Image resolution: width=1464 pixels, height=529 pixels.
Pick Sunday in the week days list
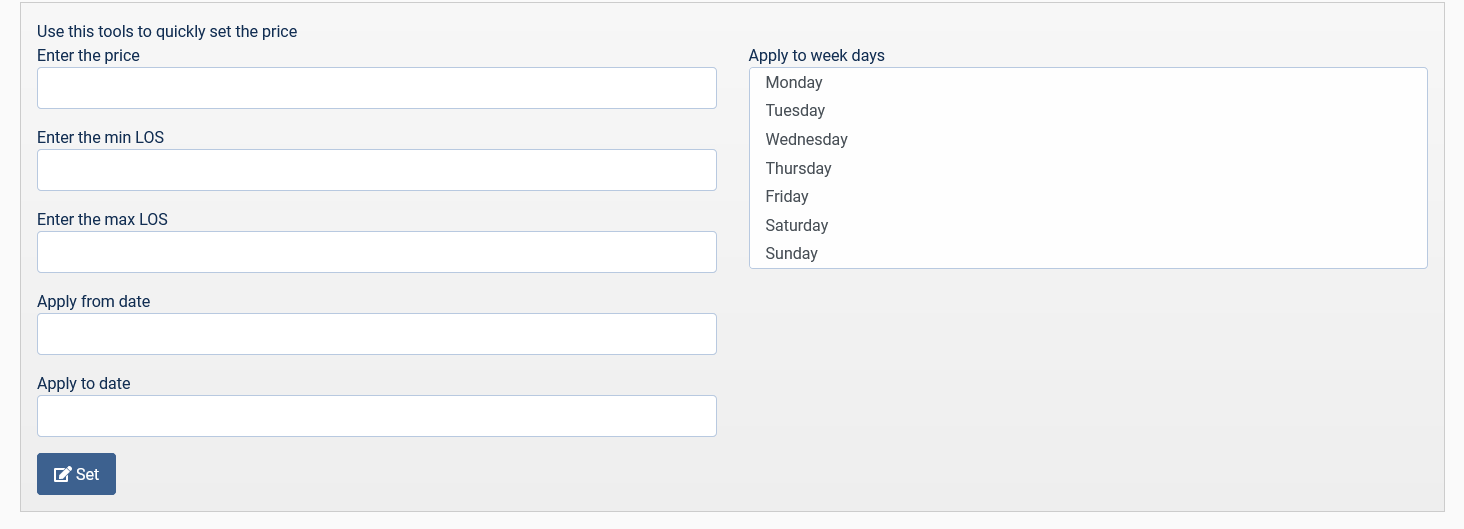pos(792,254)
